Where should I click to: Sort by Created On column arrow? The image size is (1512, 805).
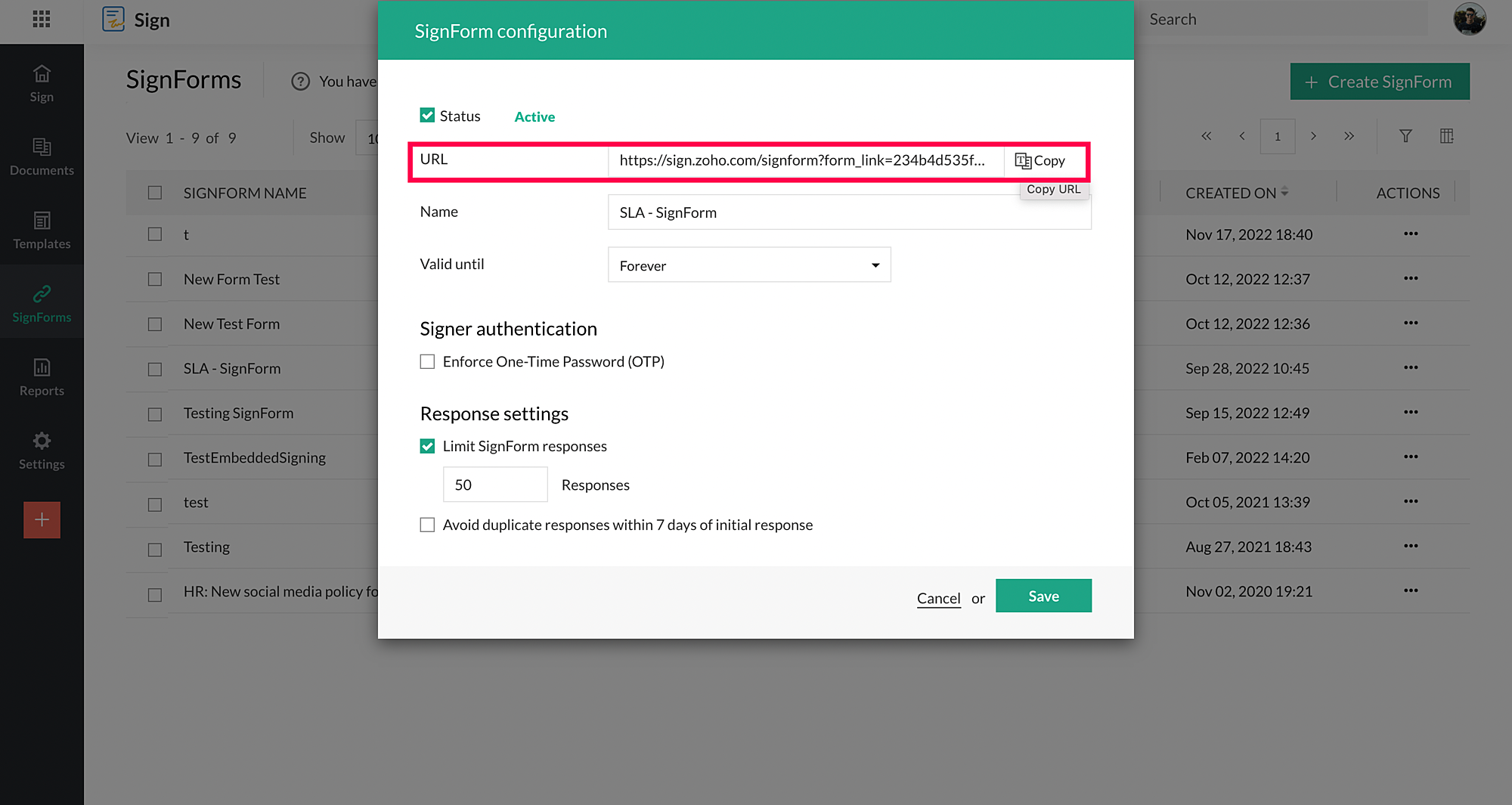point(1284,192)
